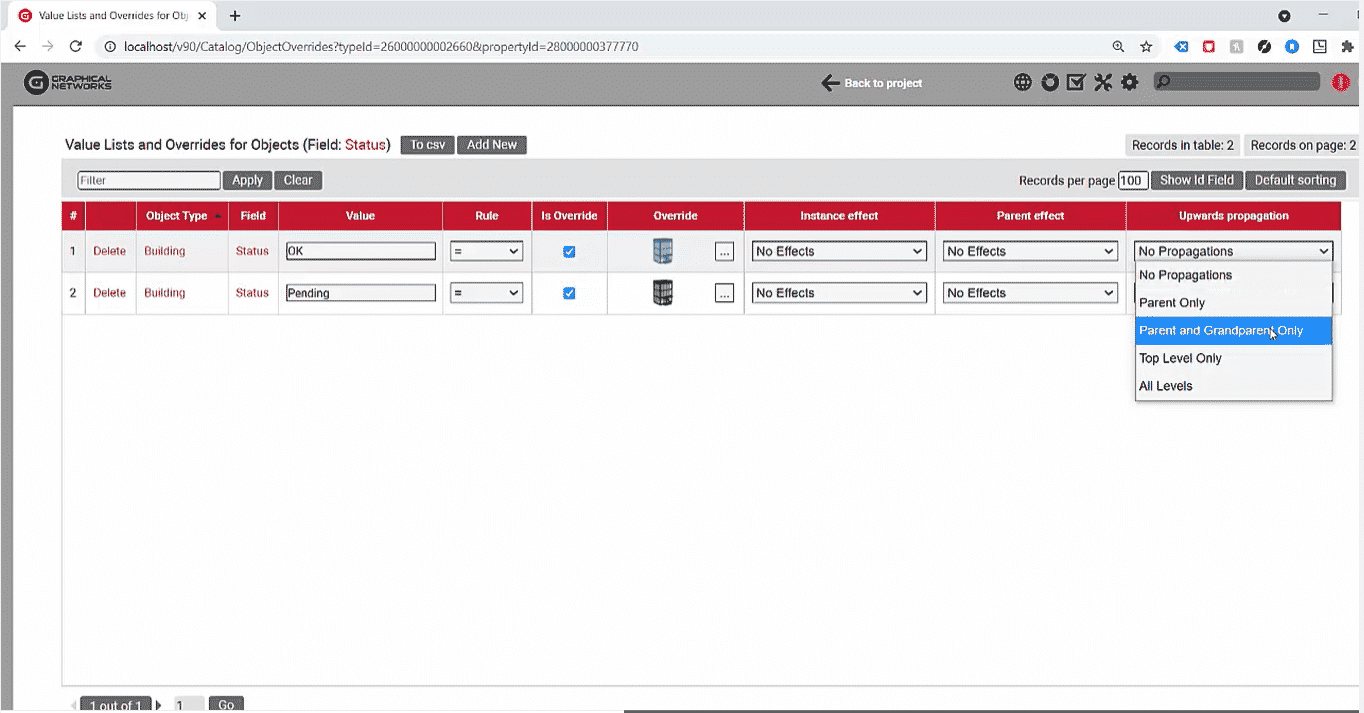Click the browser address bar URL
This screenshot has height=713, width=1364.
click(x=380, y=46)
